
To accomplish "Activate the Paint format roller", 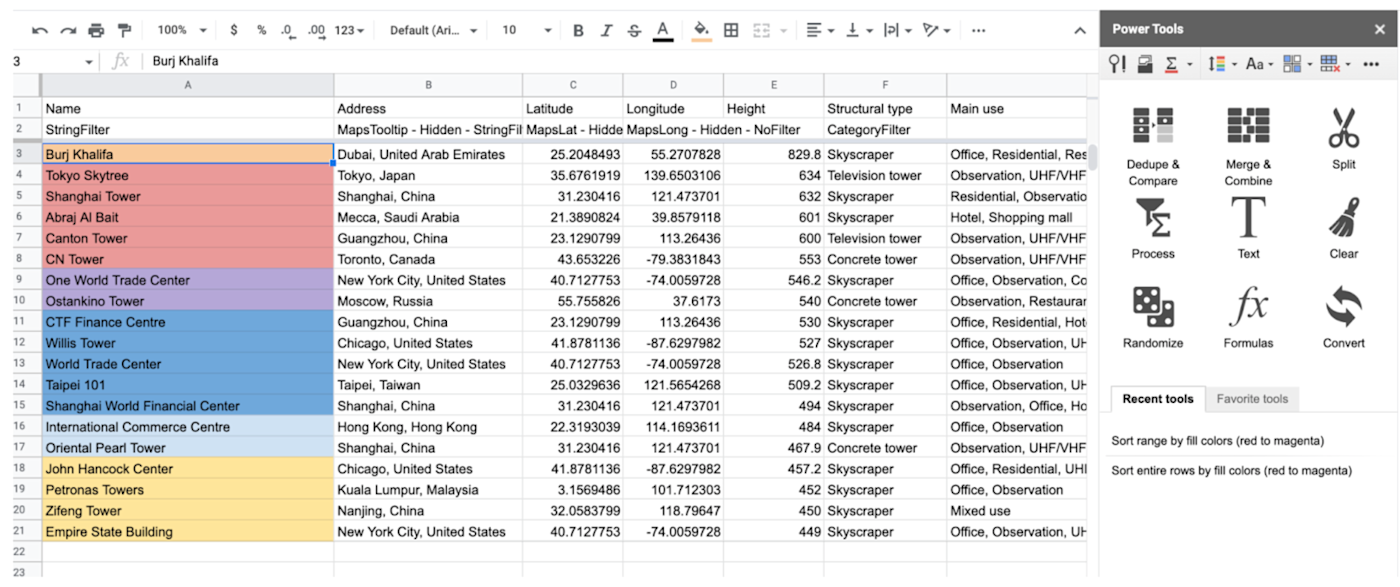I will [x=124, y=31].
